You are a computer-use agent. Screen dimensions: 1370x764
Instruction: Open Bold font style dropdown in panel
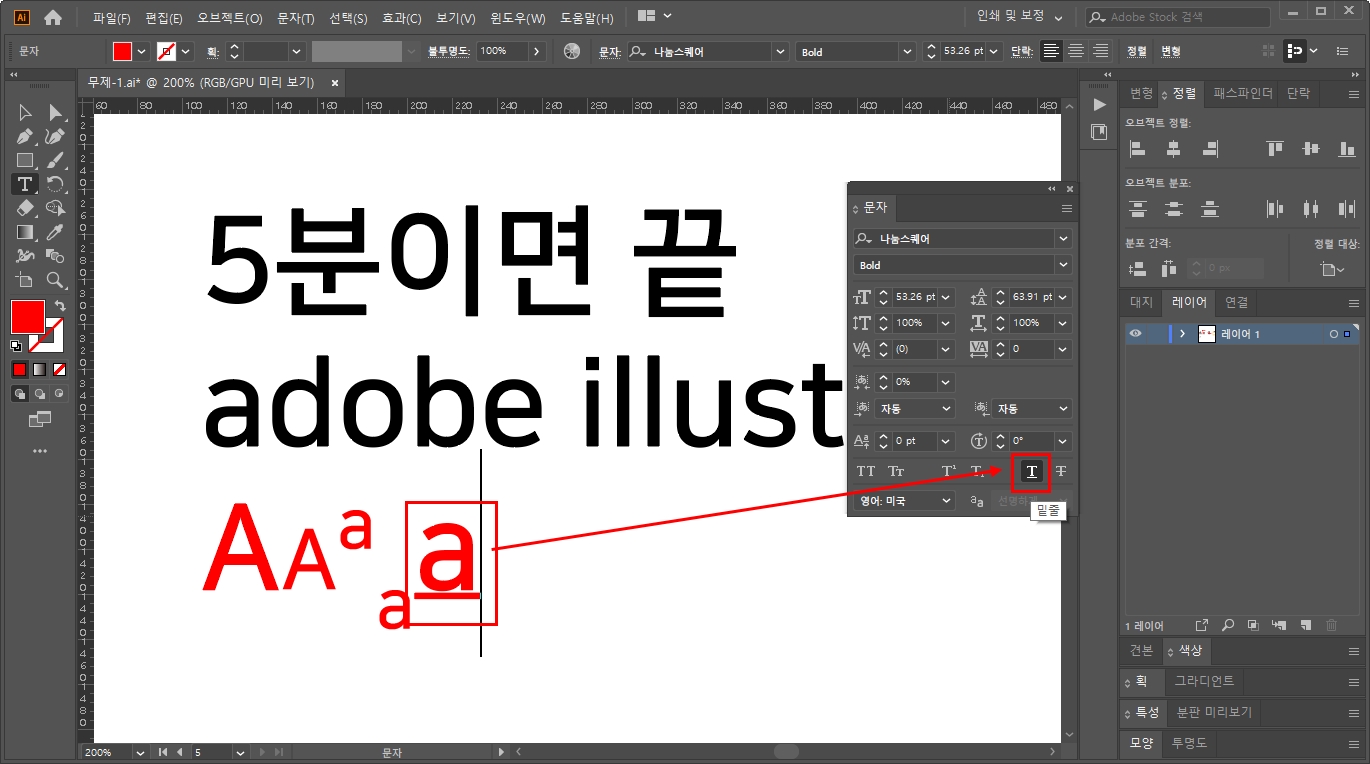tap(1063, 265)
